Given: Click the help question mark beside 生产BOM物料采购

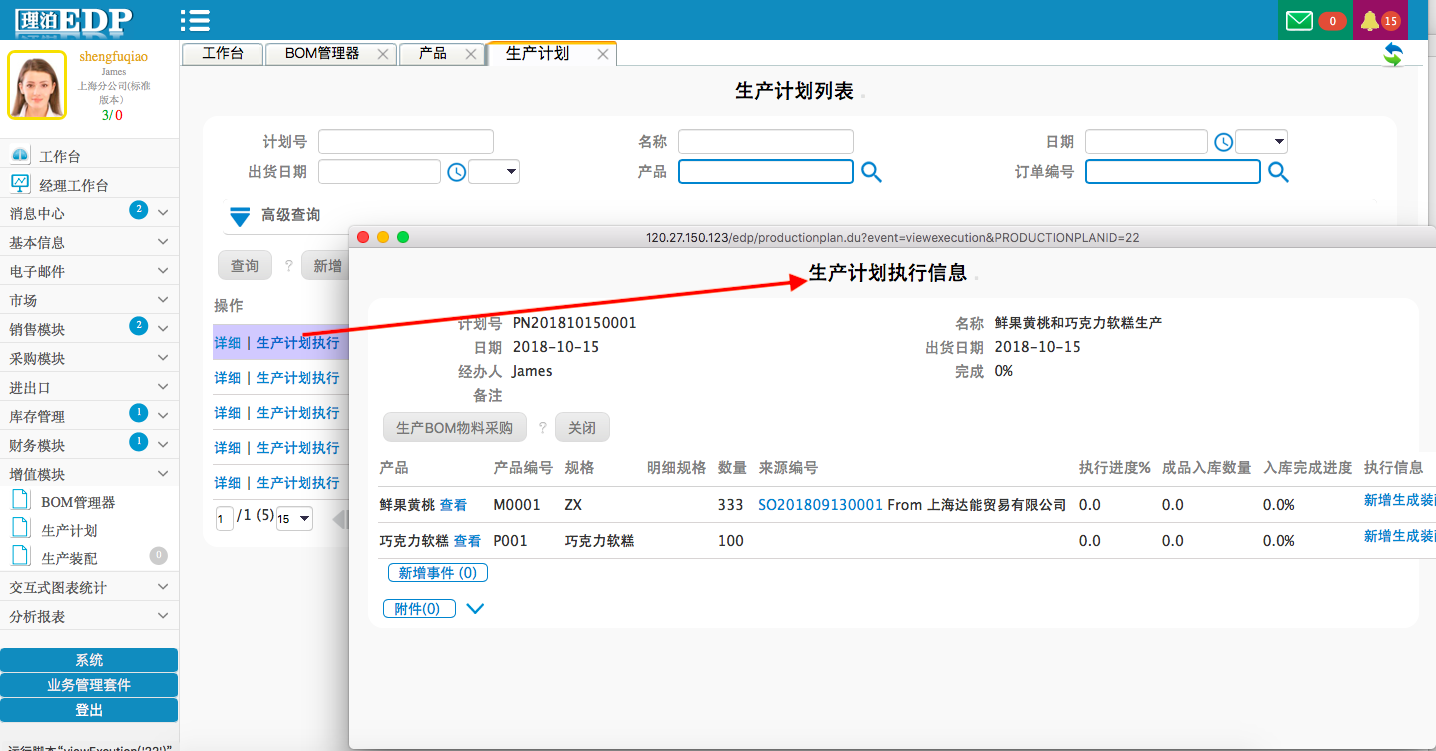Looking at the screenshot, I should pos(543,427).
